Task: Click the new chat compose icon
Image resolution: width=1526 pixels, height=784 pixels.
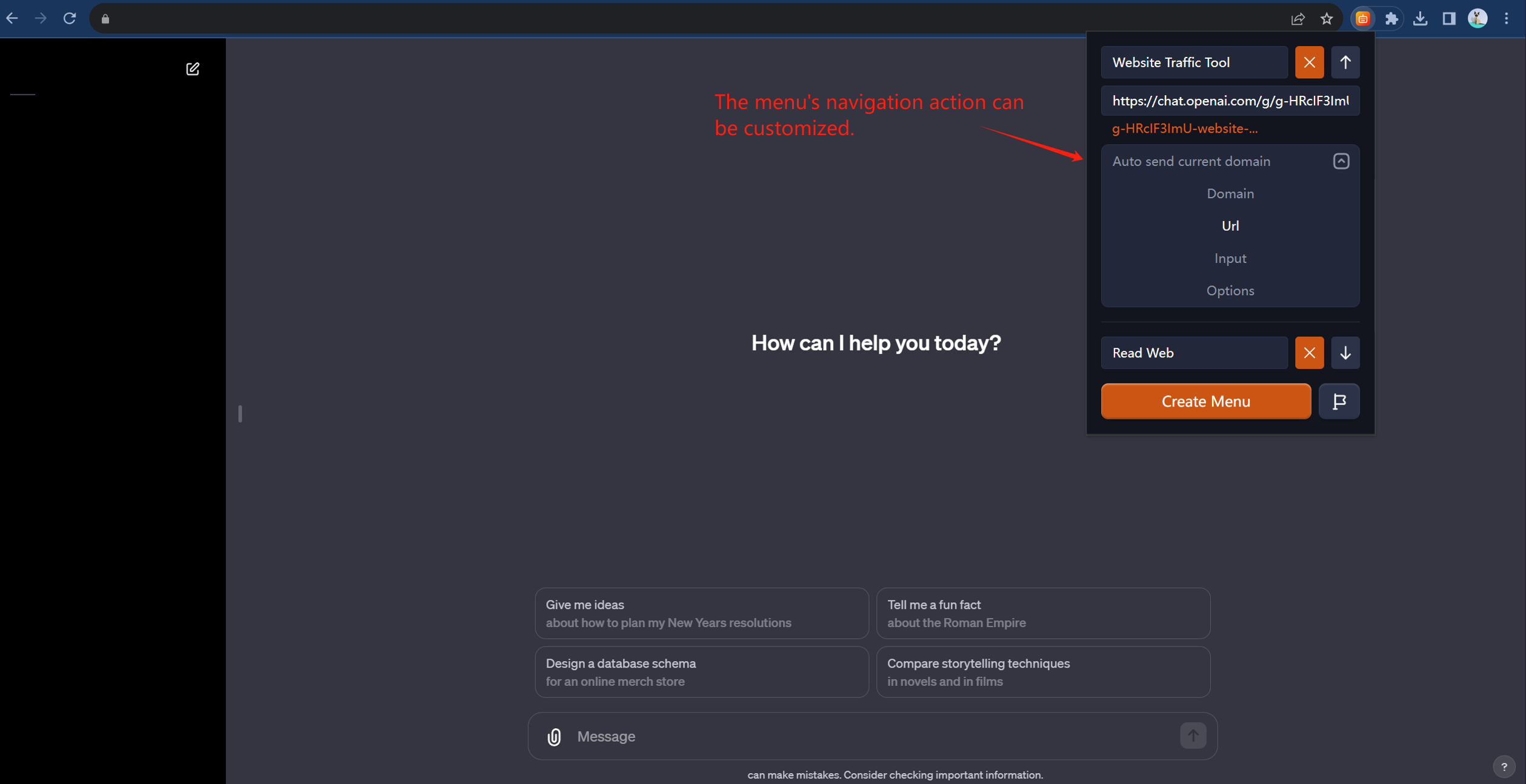Action: (192, 69)
